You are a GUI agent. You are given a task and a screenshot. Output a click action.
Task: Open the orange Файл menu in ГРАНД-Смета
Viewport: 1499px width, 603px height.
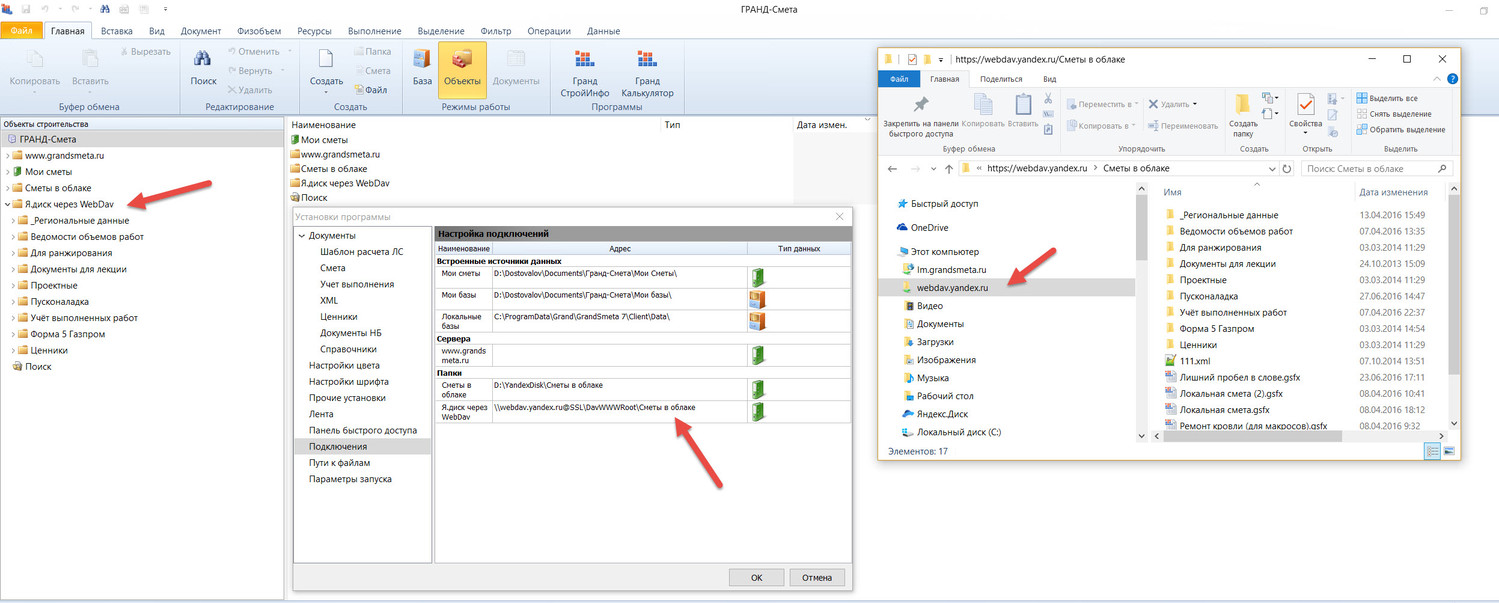22,31
